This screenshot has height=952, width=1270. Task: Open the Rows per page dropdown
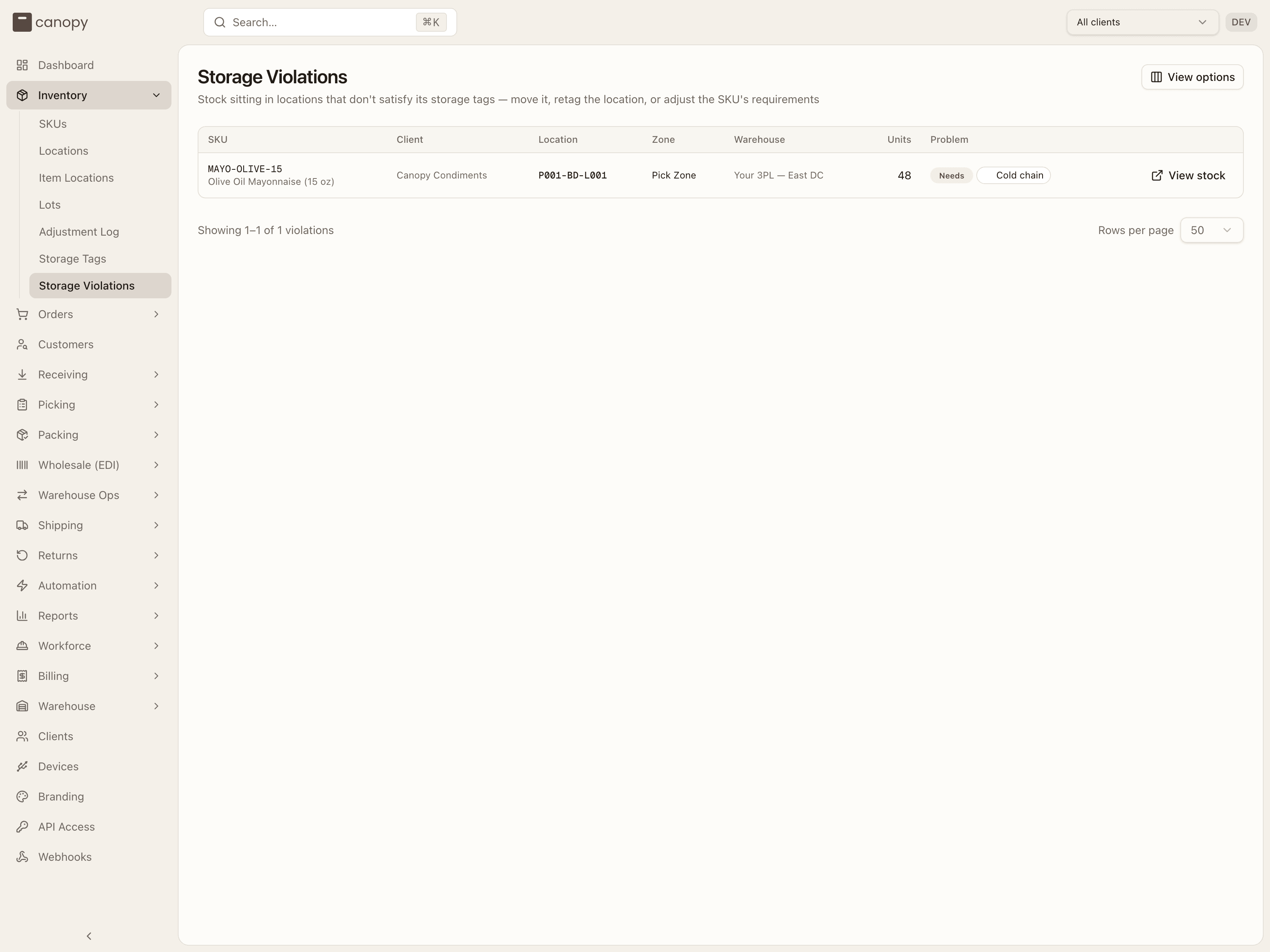pyautogui.click(x=1211, y=230)
